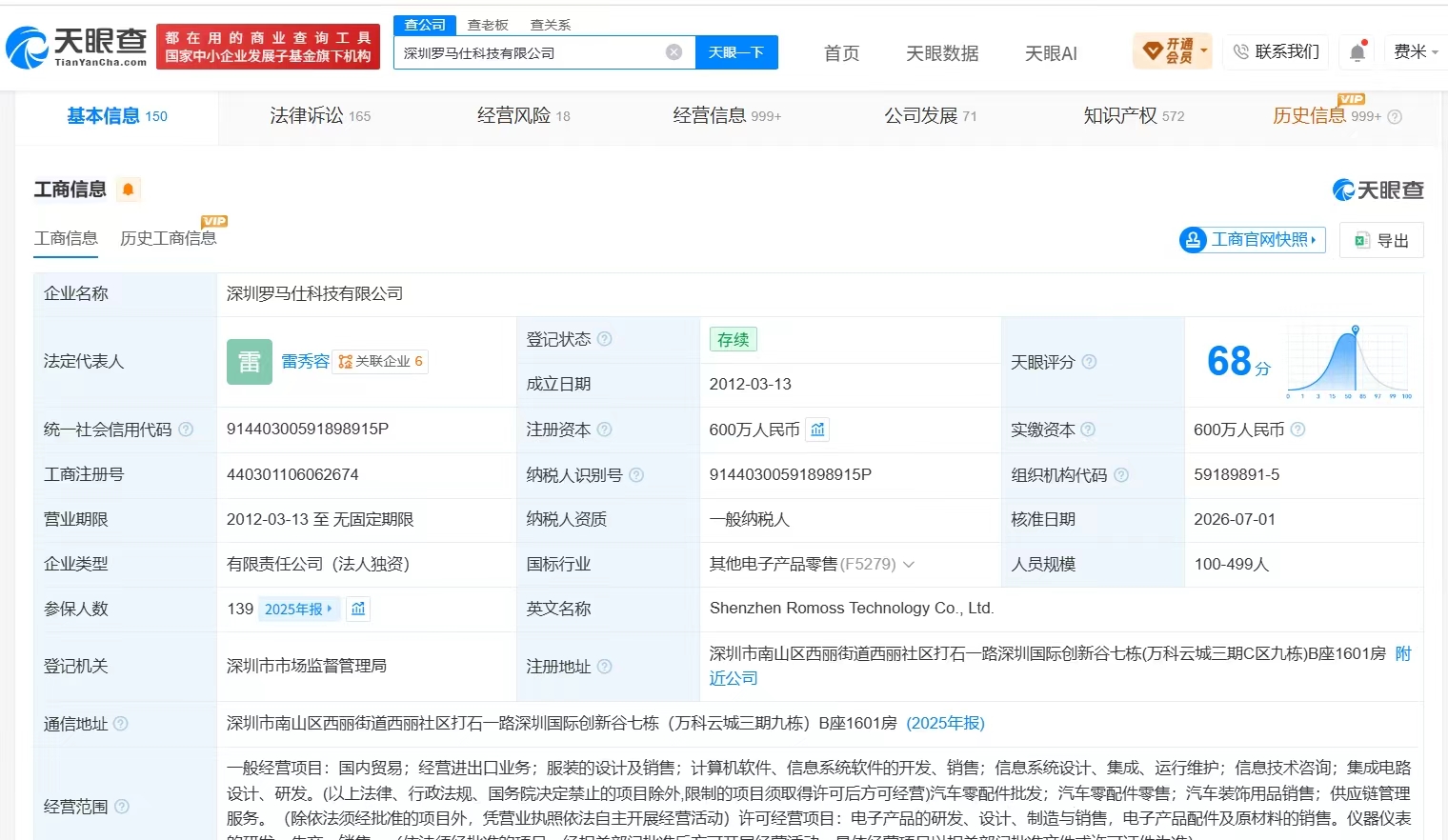This screenshot has width=1448, height=840.
Task: Click help icon next to 天眼评分
Action: [1089, 362]
